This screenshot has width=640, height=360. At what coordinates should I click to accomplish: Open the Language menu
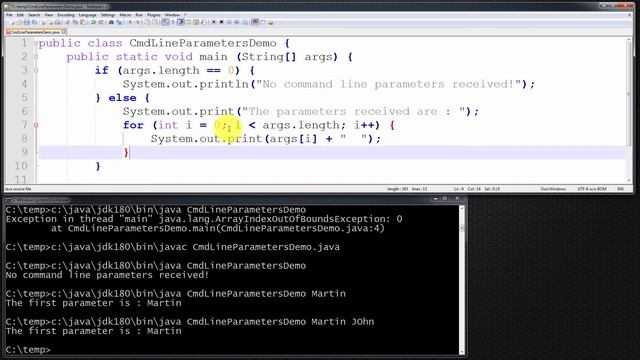(x=87, y=15)
